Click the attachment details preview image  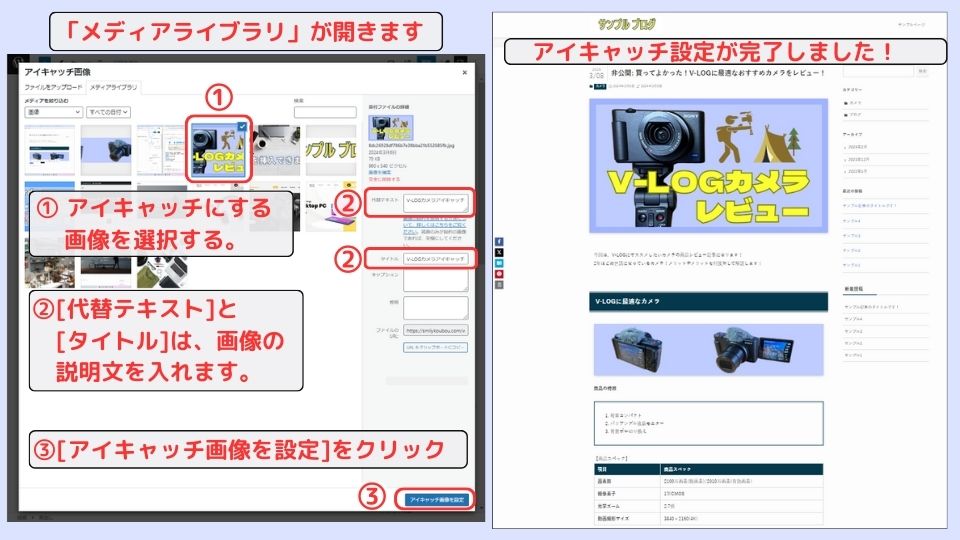(391, 129)
